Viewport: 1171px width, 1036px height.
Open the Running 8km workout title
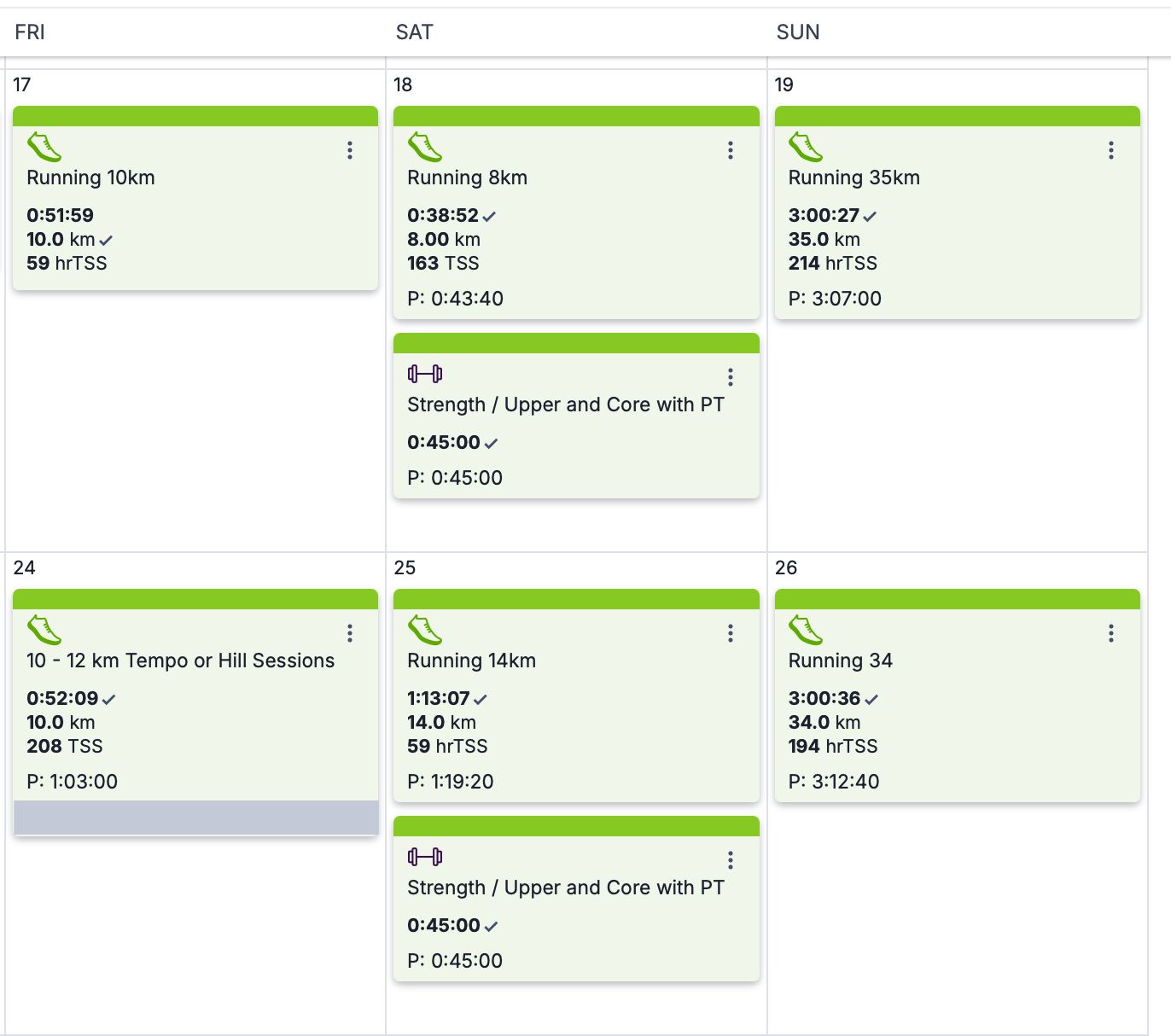click(x=467, y=178)
